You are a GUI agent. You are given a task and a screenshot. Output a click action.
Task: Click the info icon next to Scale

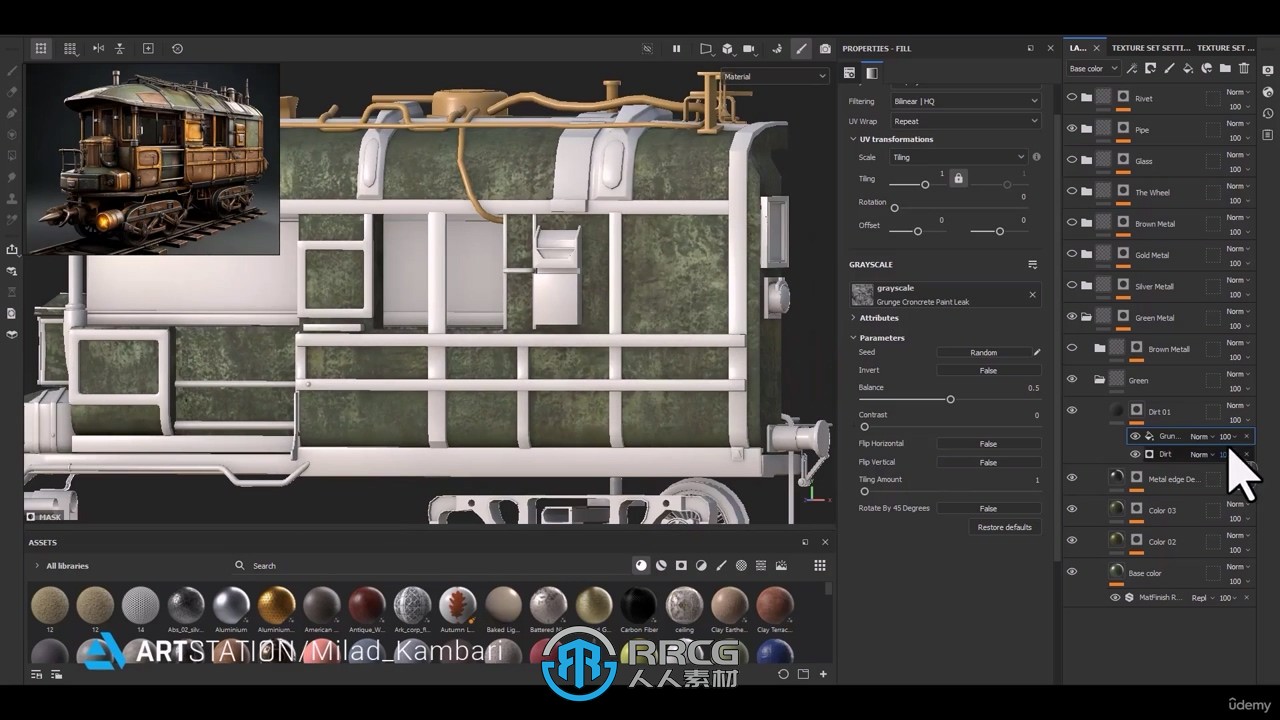point(1036,157)
